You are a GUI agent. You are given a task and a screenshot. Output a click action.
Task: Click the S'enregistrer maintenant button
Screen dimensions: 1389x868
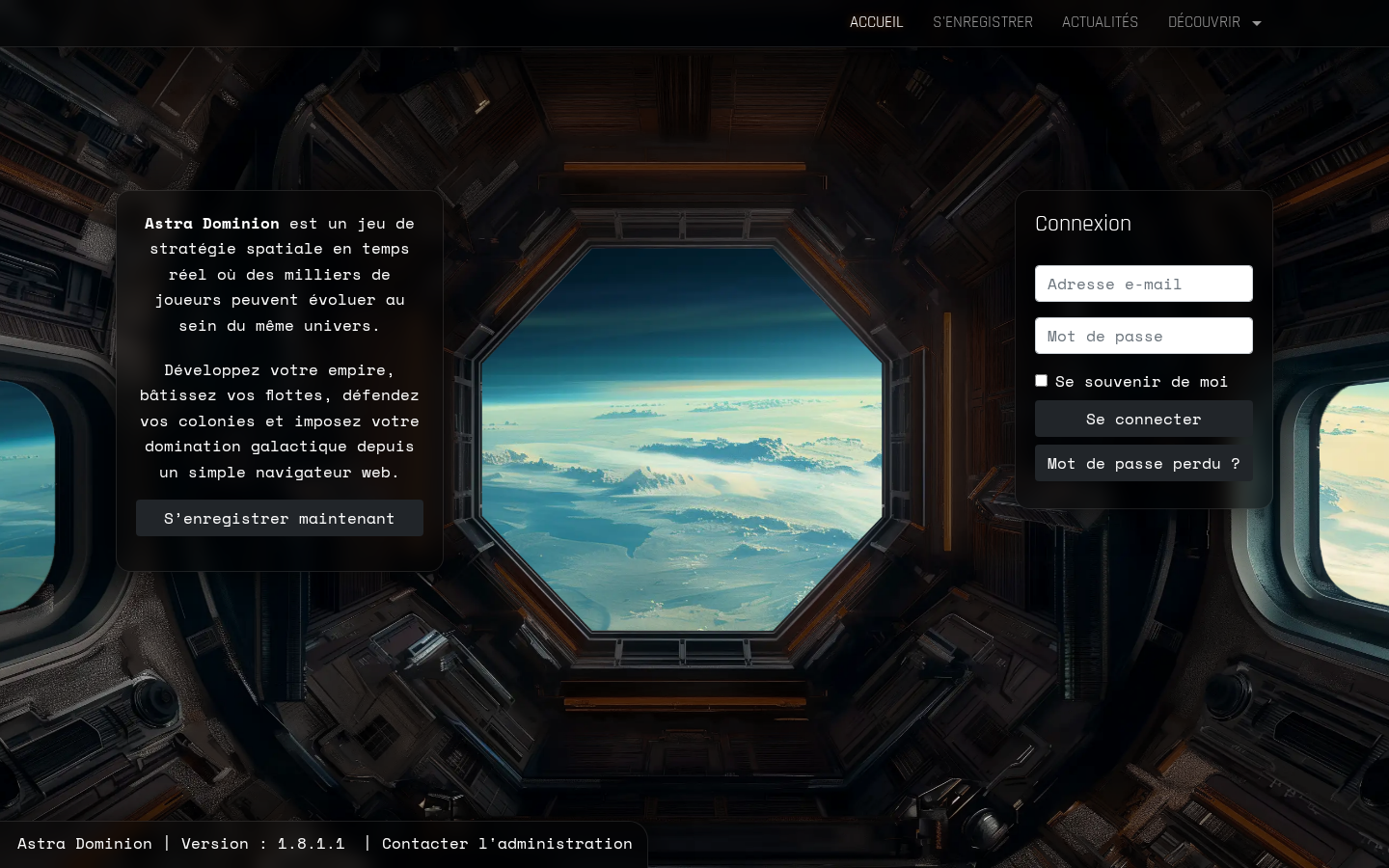(279, 518)
